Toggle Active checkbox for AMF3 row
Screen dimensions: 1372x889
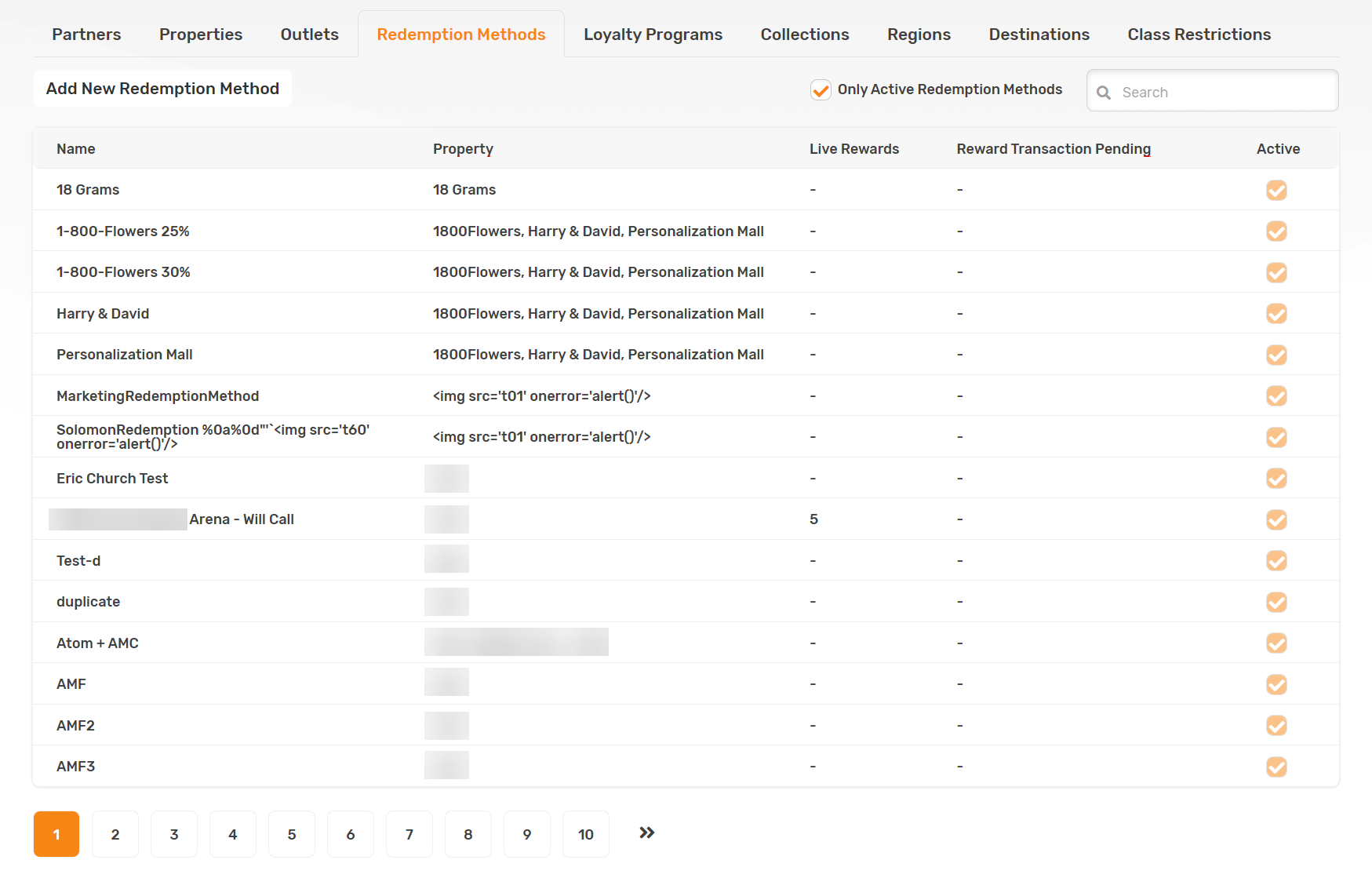1276,767
